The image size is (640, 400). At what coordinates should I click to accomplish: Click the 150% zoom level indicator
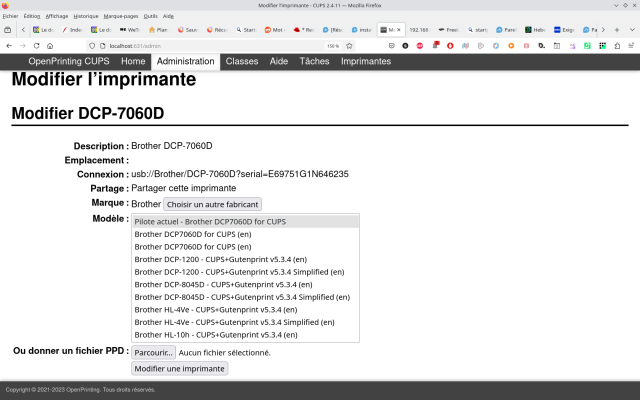(x=333, y=46)
